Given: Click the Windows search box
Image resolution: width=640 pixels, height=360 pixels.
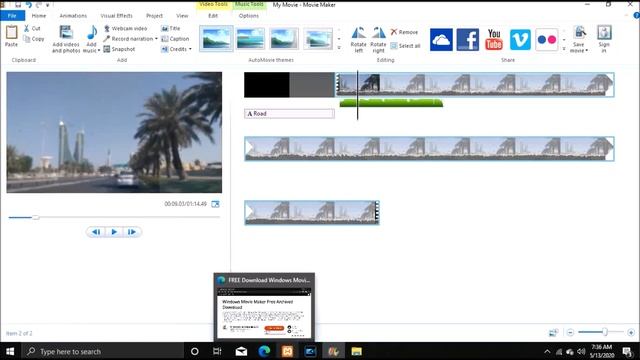Looking at the screenshot, I should [102, 351].
